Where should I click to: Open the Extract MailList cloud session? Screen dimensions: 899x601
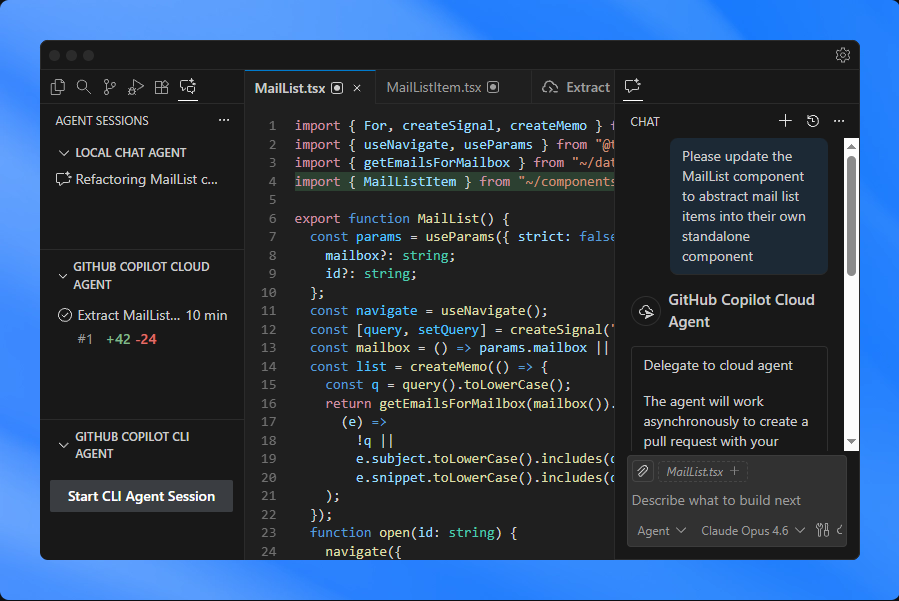pyautogui.click(x=142, y=315)
